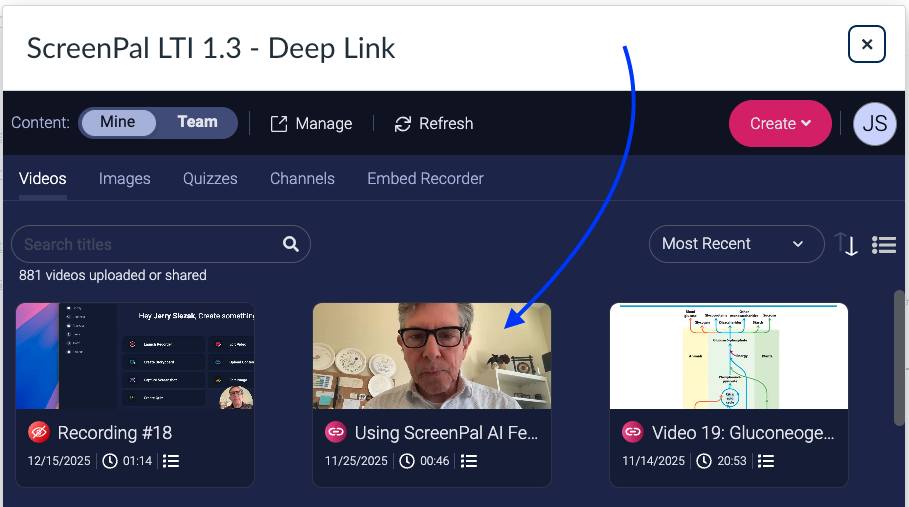Focus the Search titles field
909x507 pixels.
tap(161, 244)
